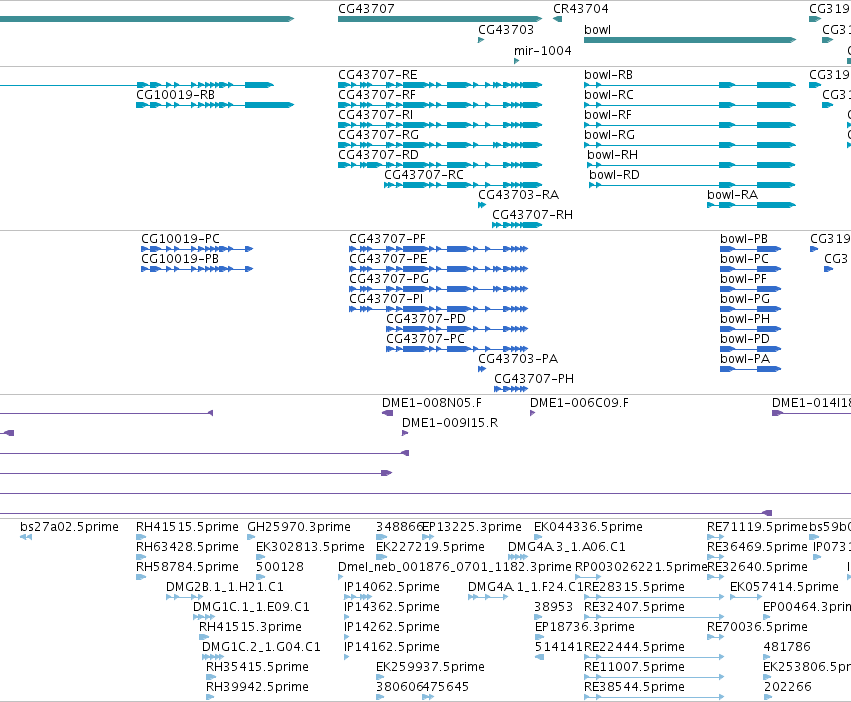Select the bowl-RH transcript label
The width and height of the screenshot is (851, 702).
pyautogui.click(x=612, y=155)
